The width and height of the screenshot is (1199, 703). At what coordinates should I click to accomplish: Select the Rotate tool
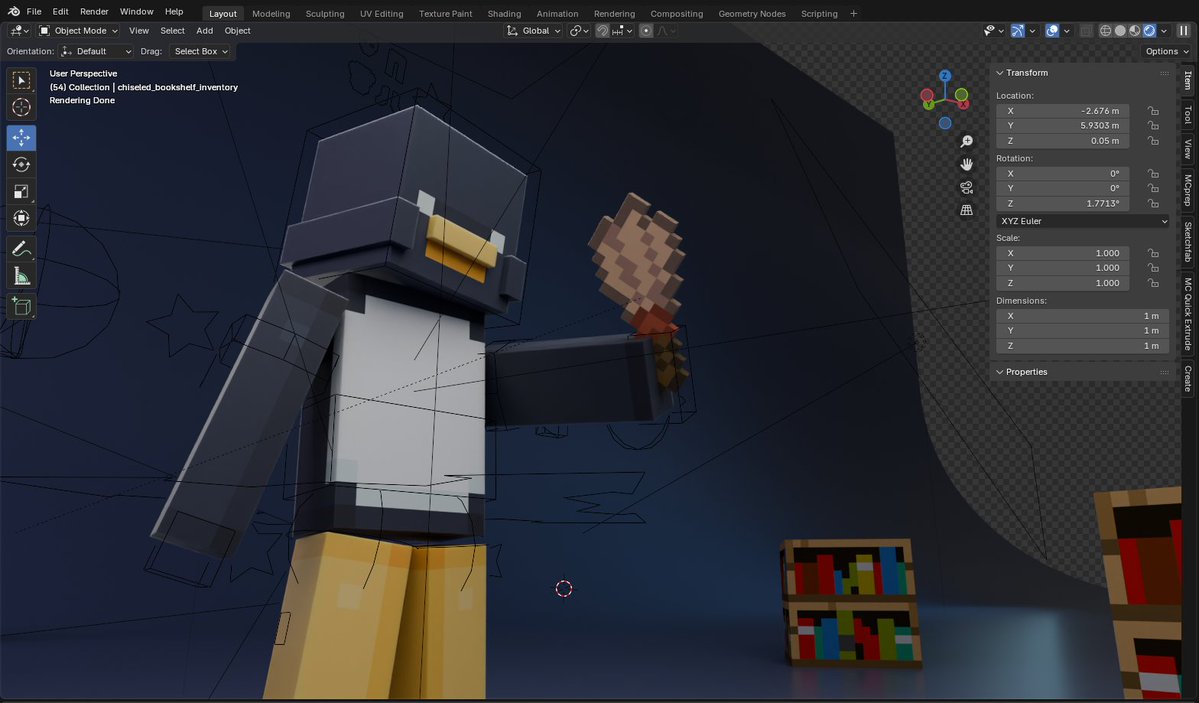click(21, 164)
